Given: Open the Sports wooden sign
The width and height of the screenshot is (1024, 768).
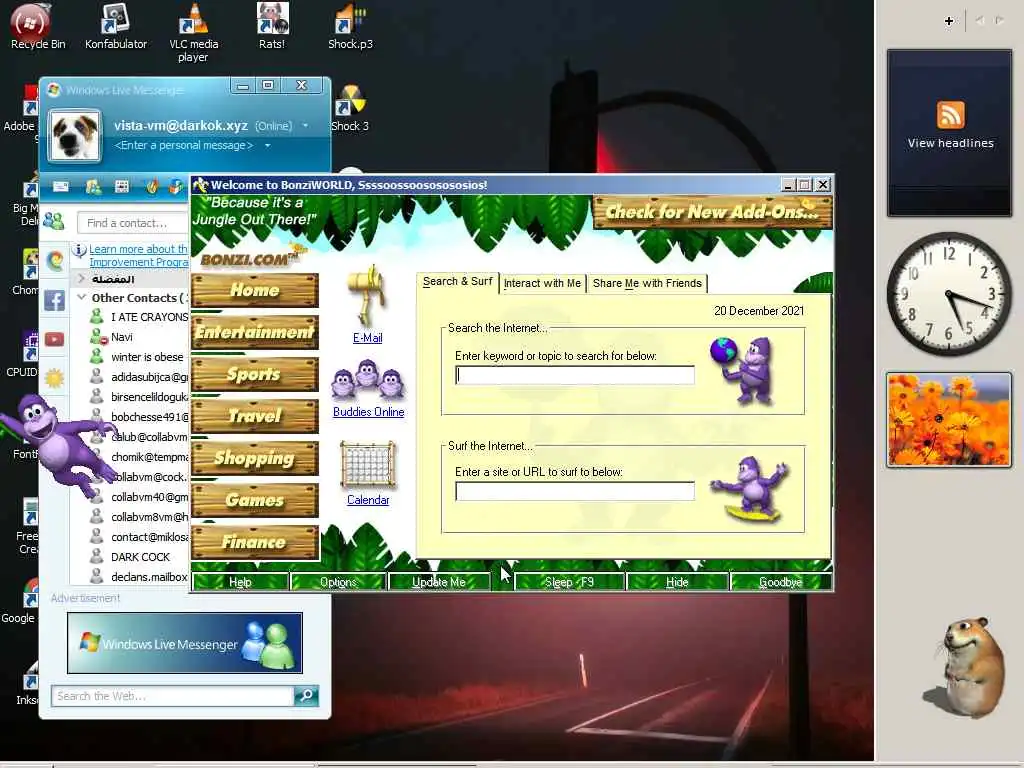Looking at the screenshot, I should (255, 374).
